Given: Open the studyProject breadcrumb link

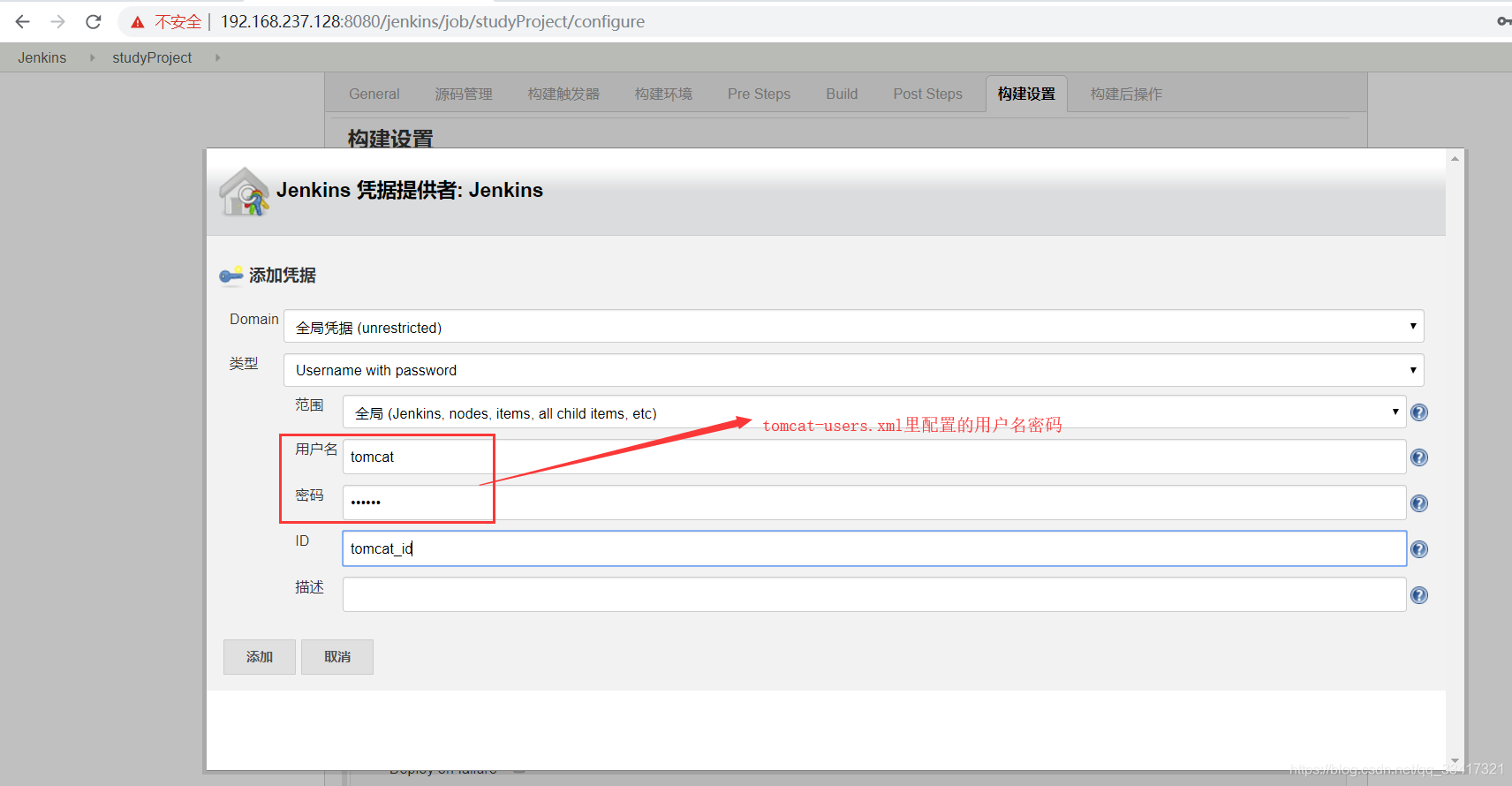Looking at the screenshot, I should click(x=152, y=57).
